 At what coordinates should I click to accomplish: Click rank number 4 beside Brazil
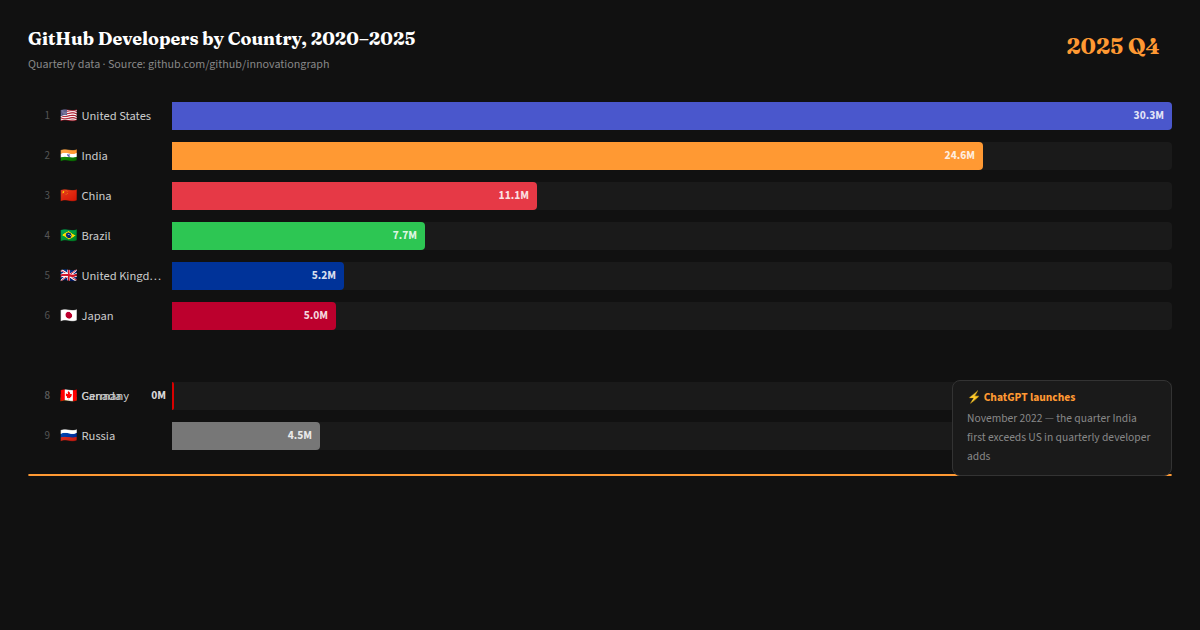coord(47,236)
